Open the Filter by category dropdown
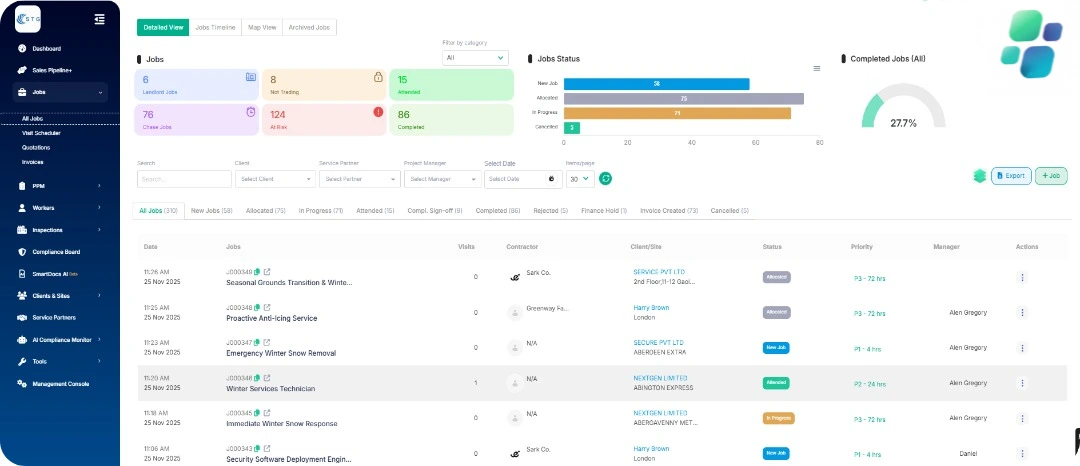Viewport: 1080px width, 466px height. point(475,58)
